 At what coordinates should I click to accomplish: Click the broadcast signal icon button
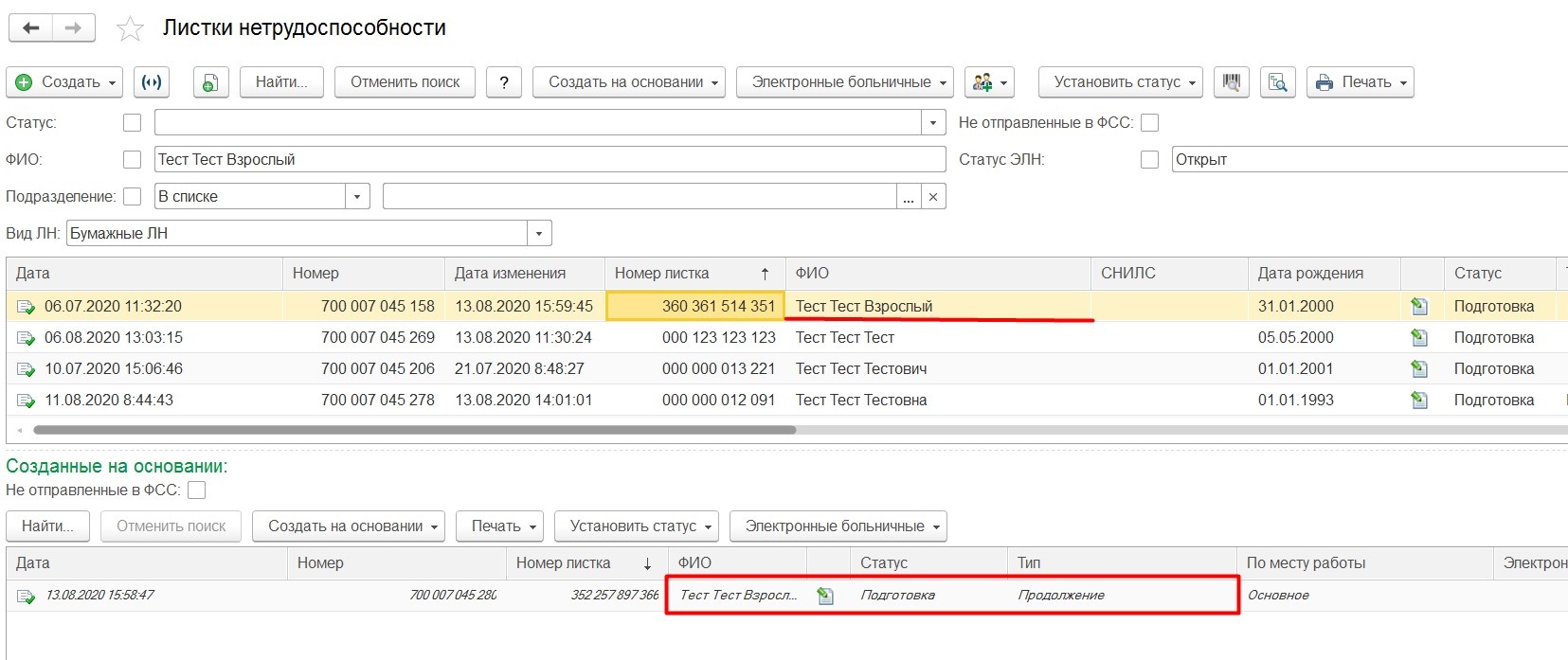pos(152,82)
